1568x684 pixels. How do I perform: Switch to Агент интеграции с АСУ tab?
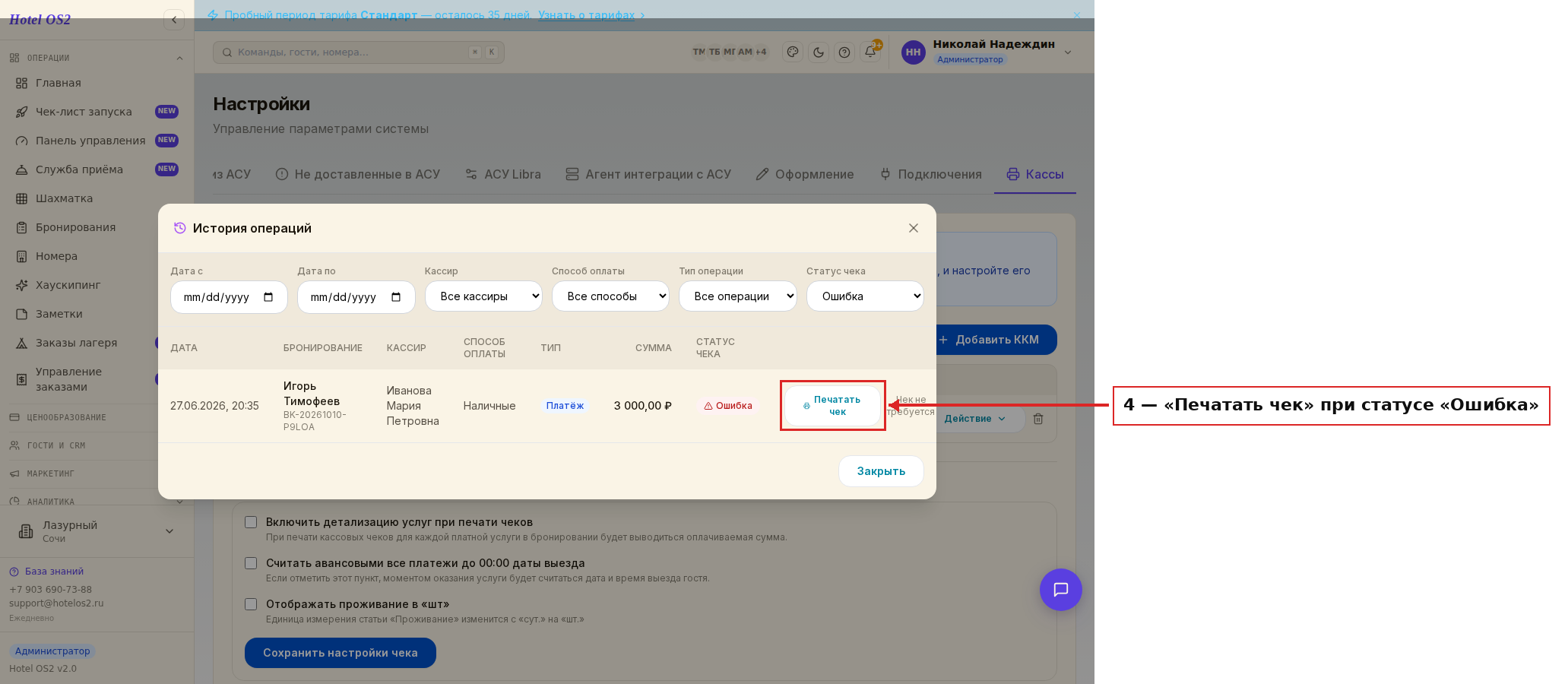pos(648,174)
